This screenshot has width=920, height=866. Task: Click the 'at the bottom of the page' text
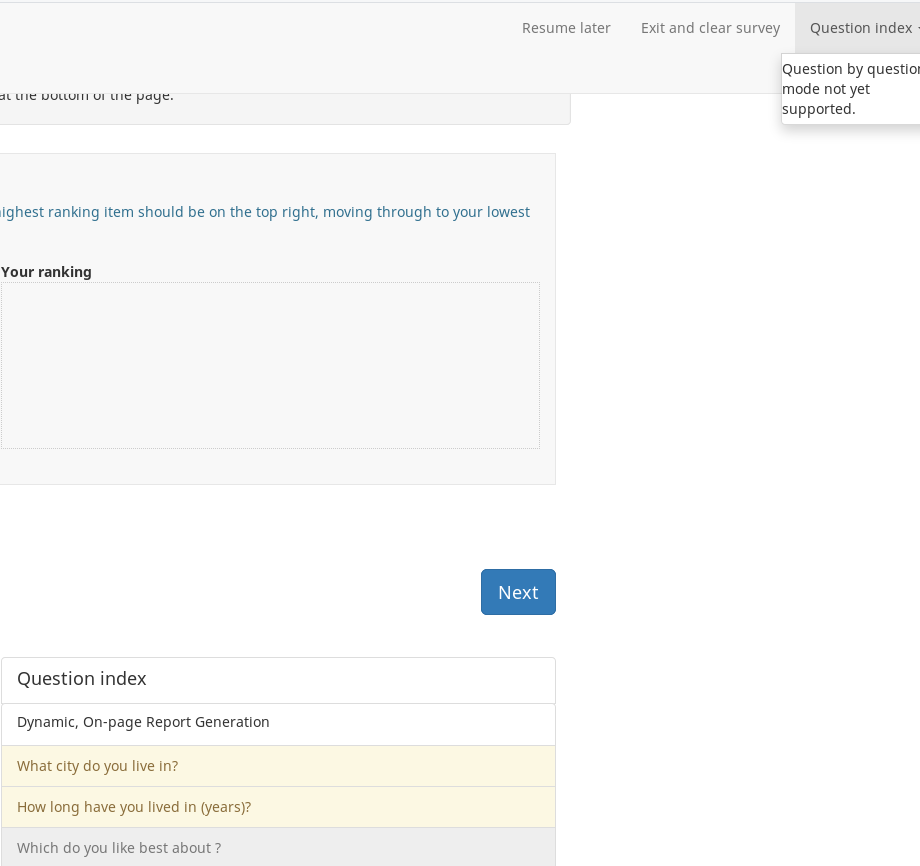pos(87,96)
